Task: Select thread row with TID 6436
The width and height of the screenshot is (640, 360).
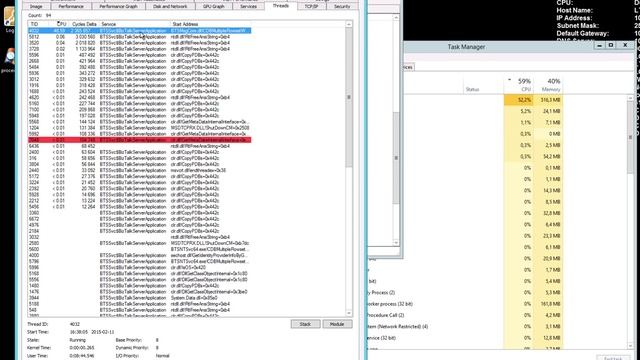Action: click(139, 146)
